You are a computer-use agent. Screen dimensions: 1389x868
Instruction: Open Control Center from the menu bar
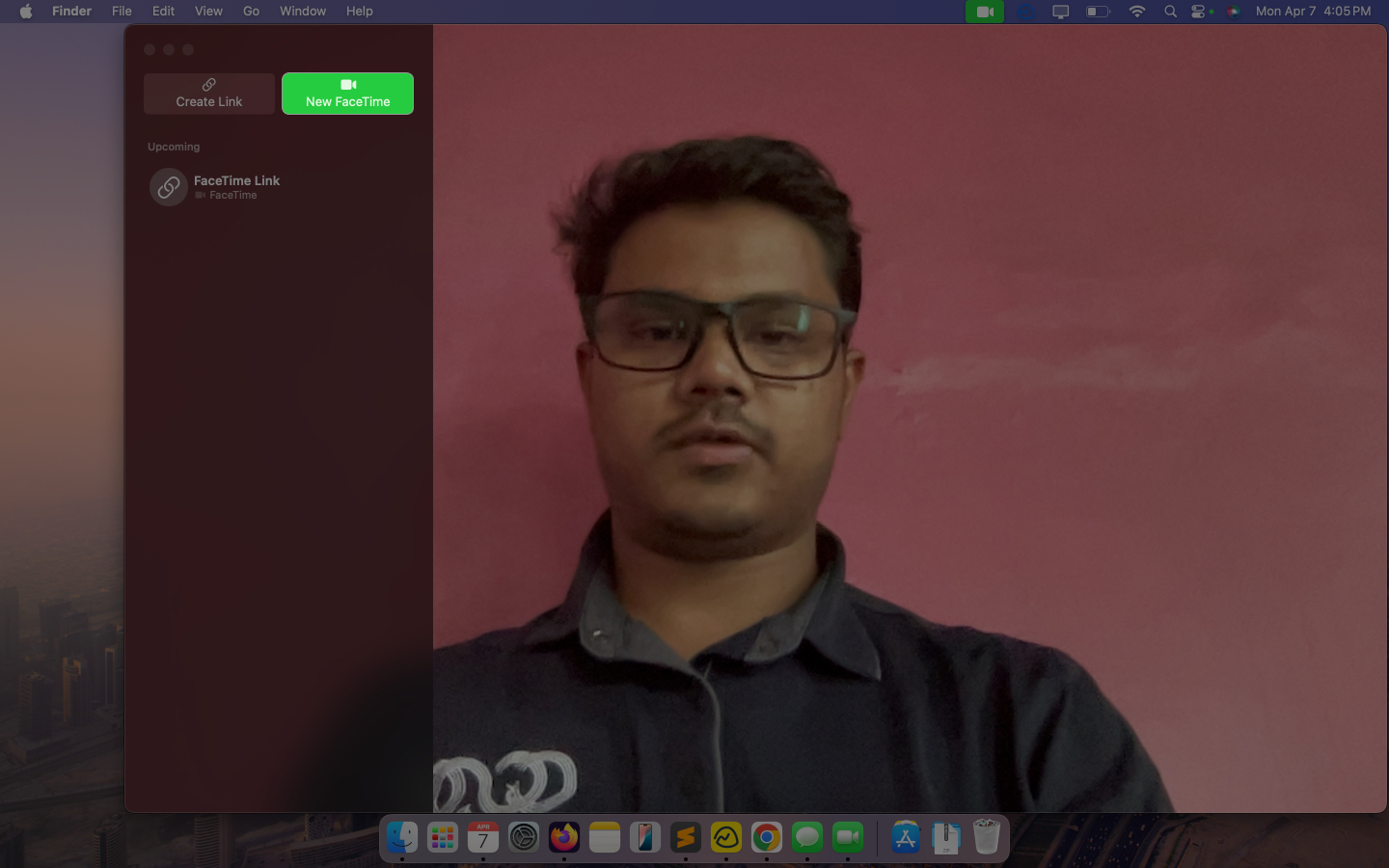[1199, 11]
